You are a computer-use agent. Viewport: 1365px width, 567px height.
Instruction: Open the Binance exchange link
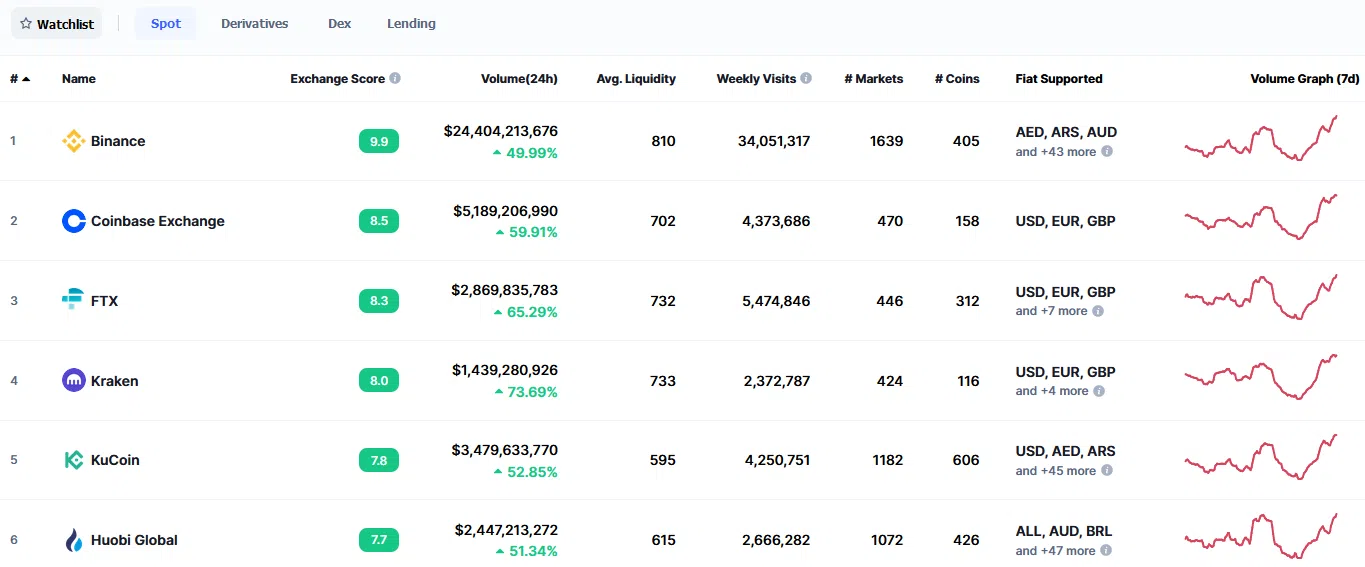118,141
